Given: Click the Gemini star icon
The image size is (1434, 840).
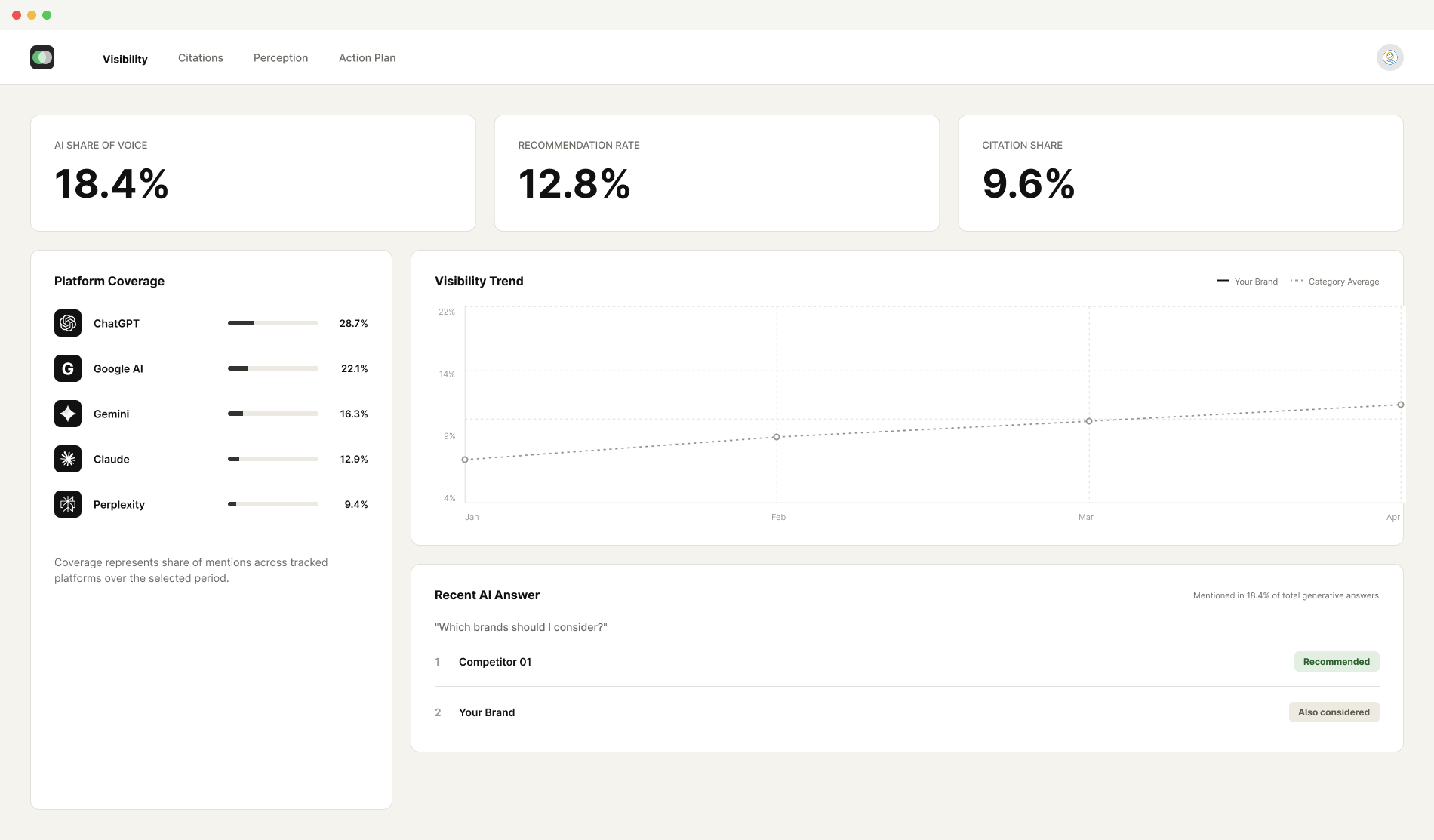Looking at the screenshot, I should click(68, 414).
